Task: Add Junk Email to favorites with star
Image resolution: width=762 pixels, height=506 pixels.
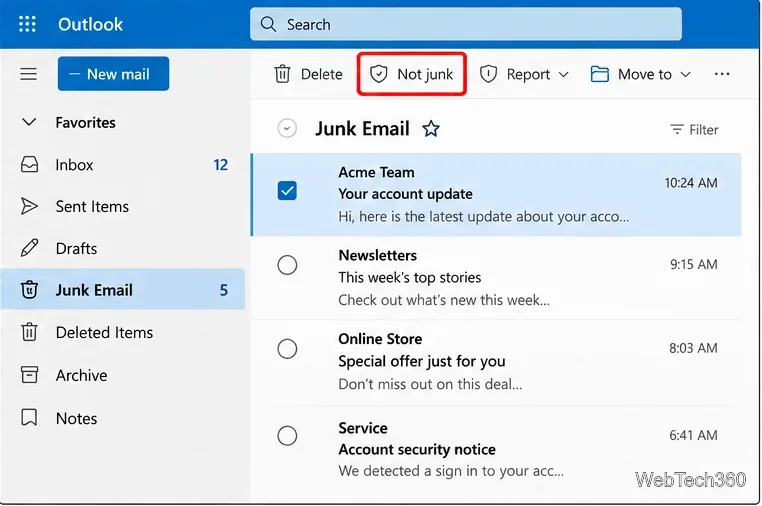Action: [x=431, y=129]
